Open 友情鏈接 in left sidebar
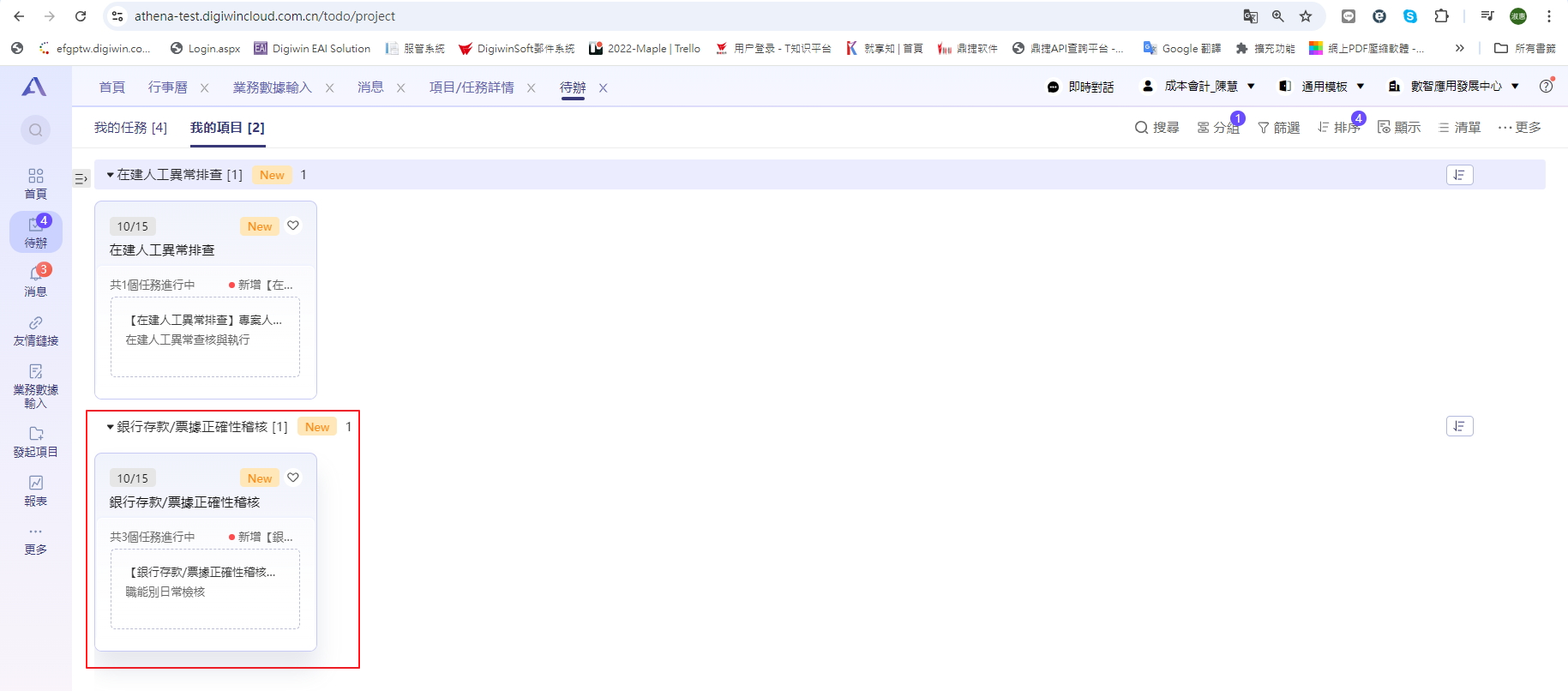This screenshot has height=691, width=1568. coord(35,330)
